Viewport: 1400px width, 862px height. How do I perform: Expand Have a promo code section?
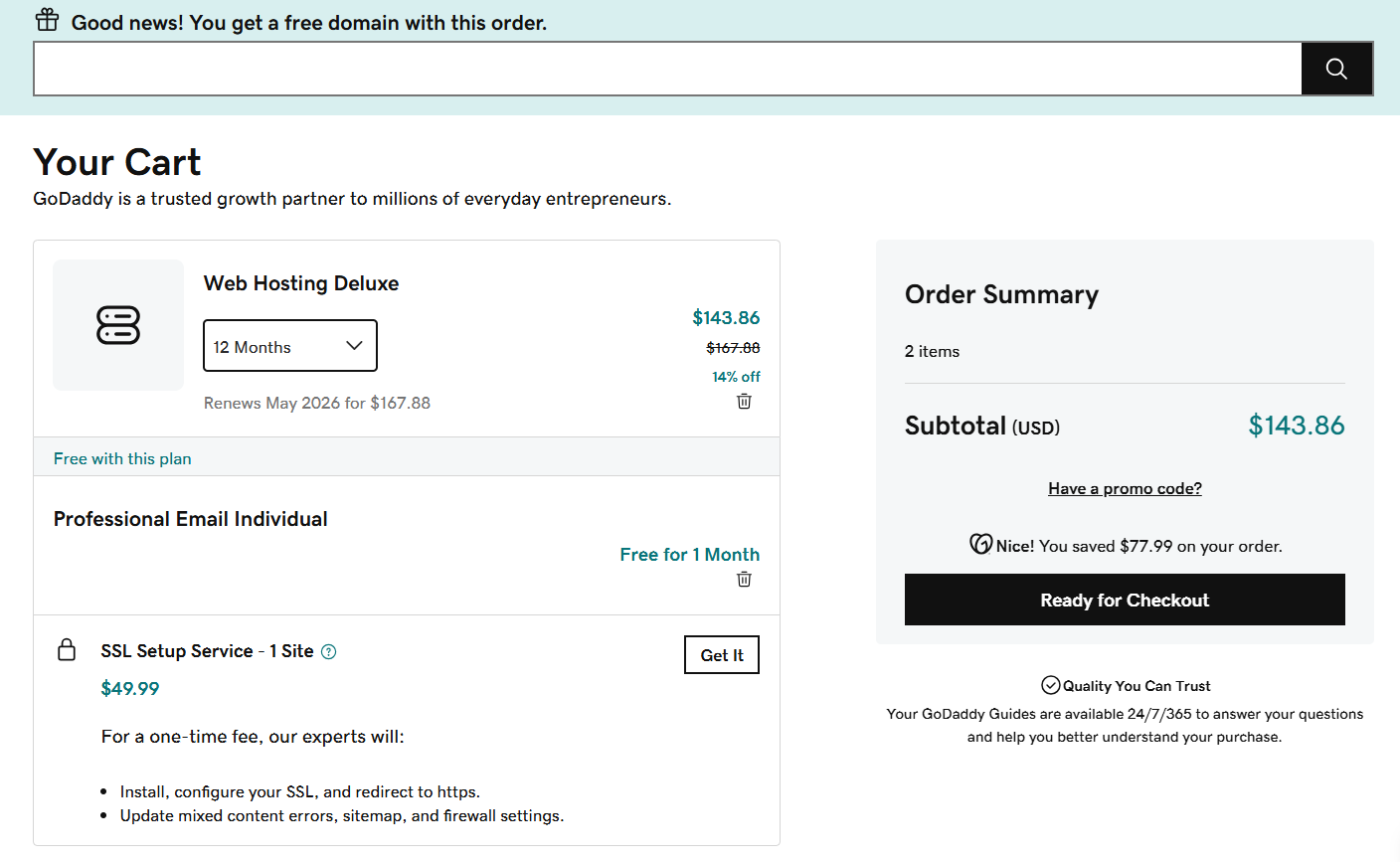(1125, 488)
